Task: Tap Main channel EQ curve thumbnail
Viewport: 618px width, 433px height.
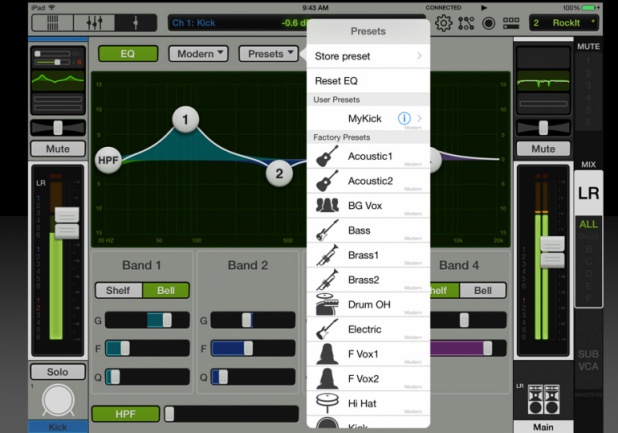Action: (x=543, y=81)
